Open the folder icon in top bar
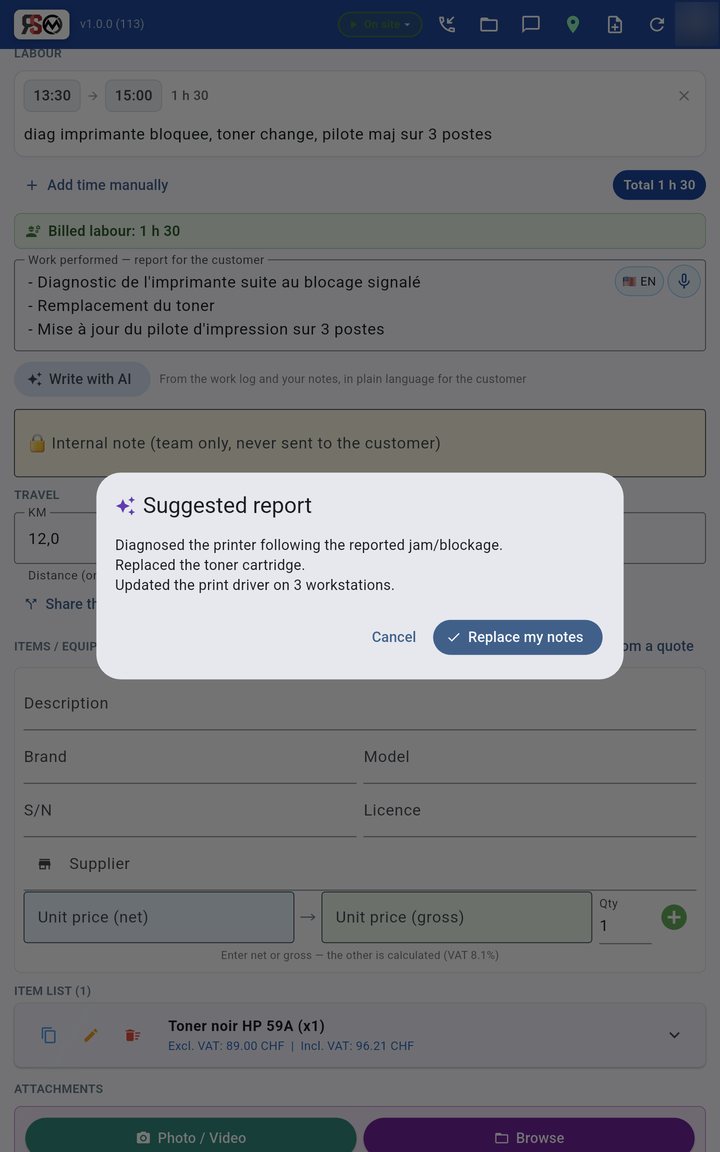The width and height of the screenshot is (720, 1152). tap(489, 24)
